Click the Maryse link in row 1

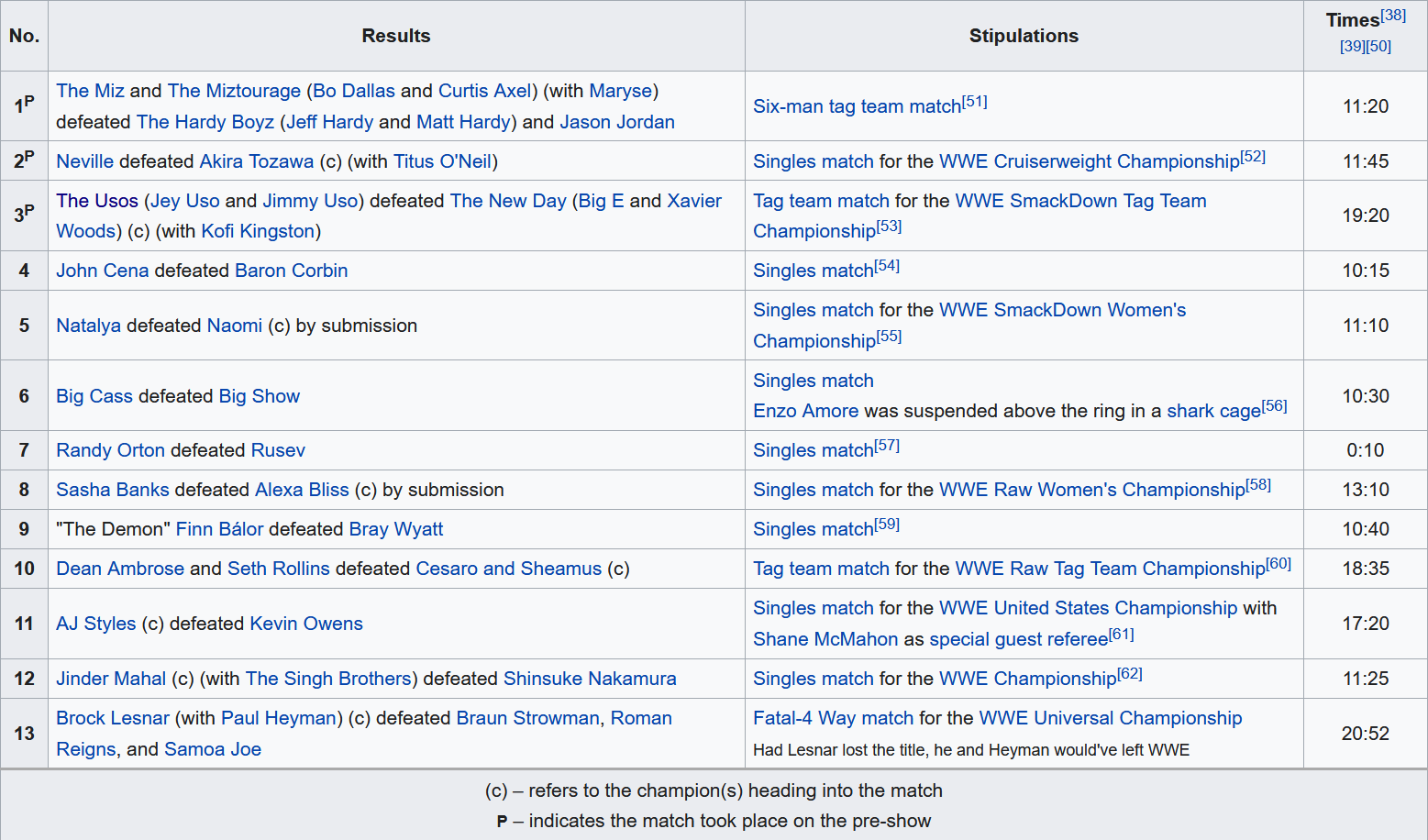(620, 91)
